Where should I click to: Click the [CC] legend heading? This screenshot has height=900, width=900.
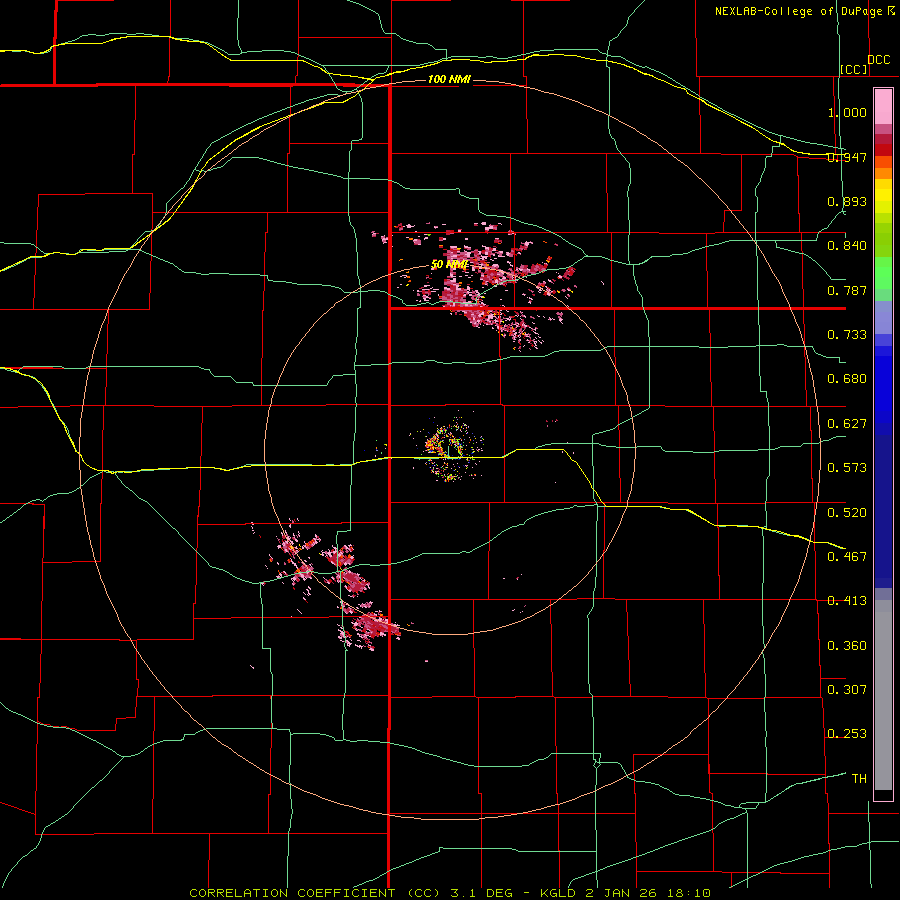pos(854,70)
